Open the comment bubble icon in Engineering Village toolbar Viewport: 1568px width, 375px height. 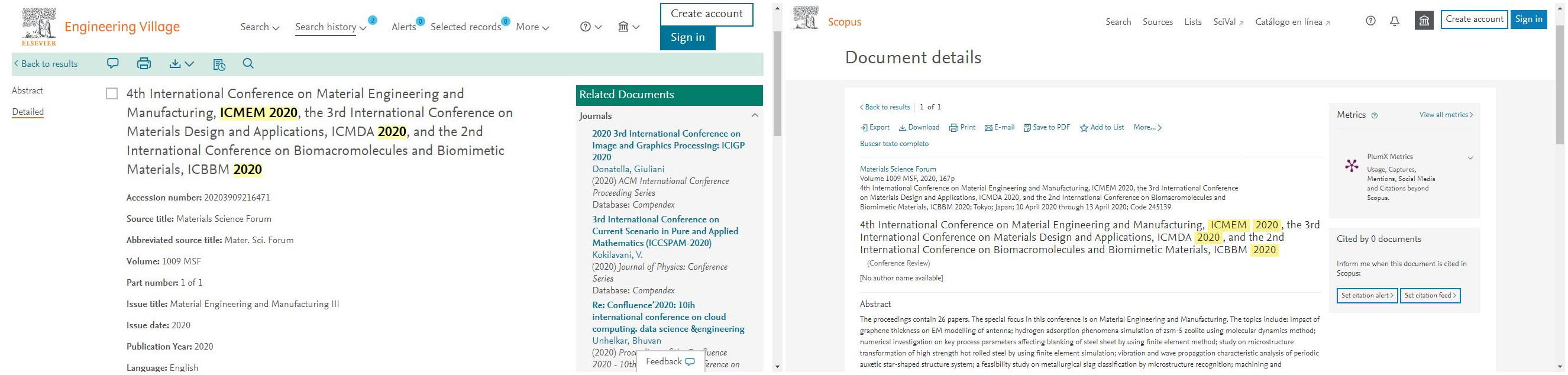point(112,63)
